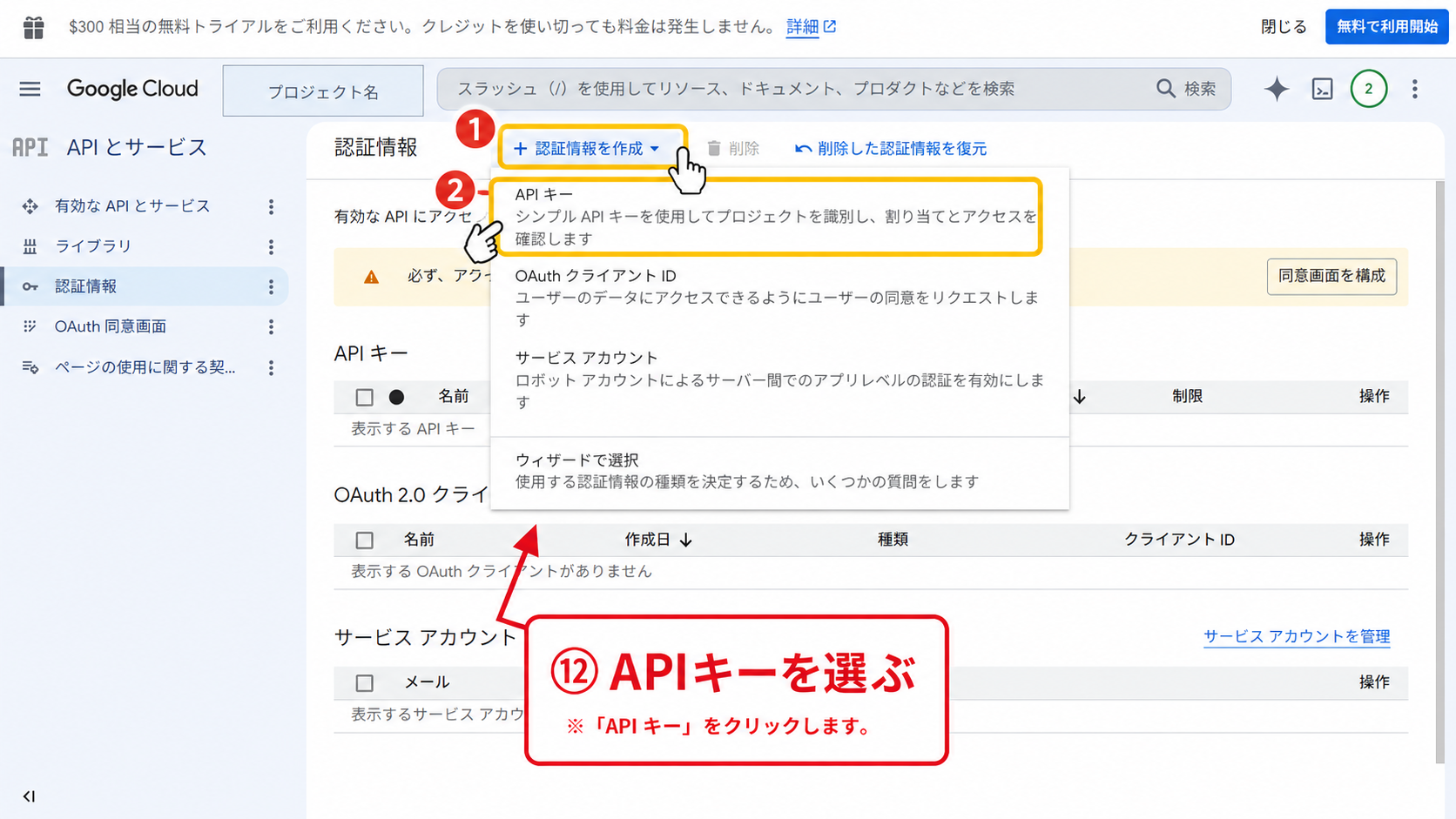Go to ライブラリ in sidebar
This screenshot has height=819, width=1456.
(x=93, y=246)
